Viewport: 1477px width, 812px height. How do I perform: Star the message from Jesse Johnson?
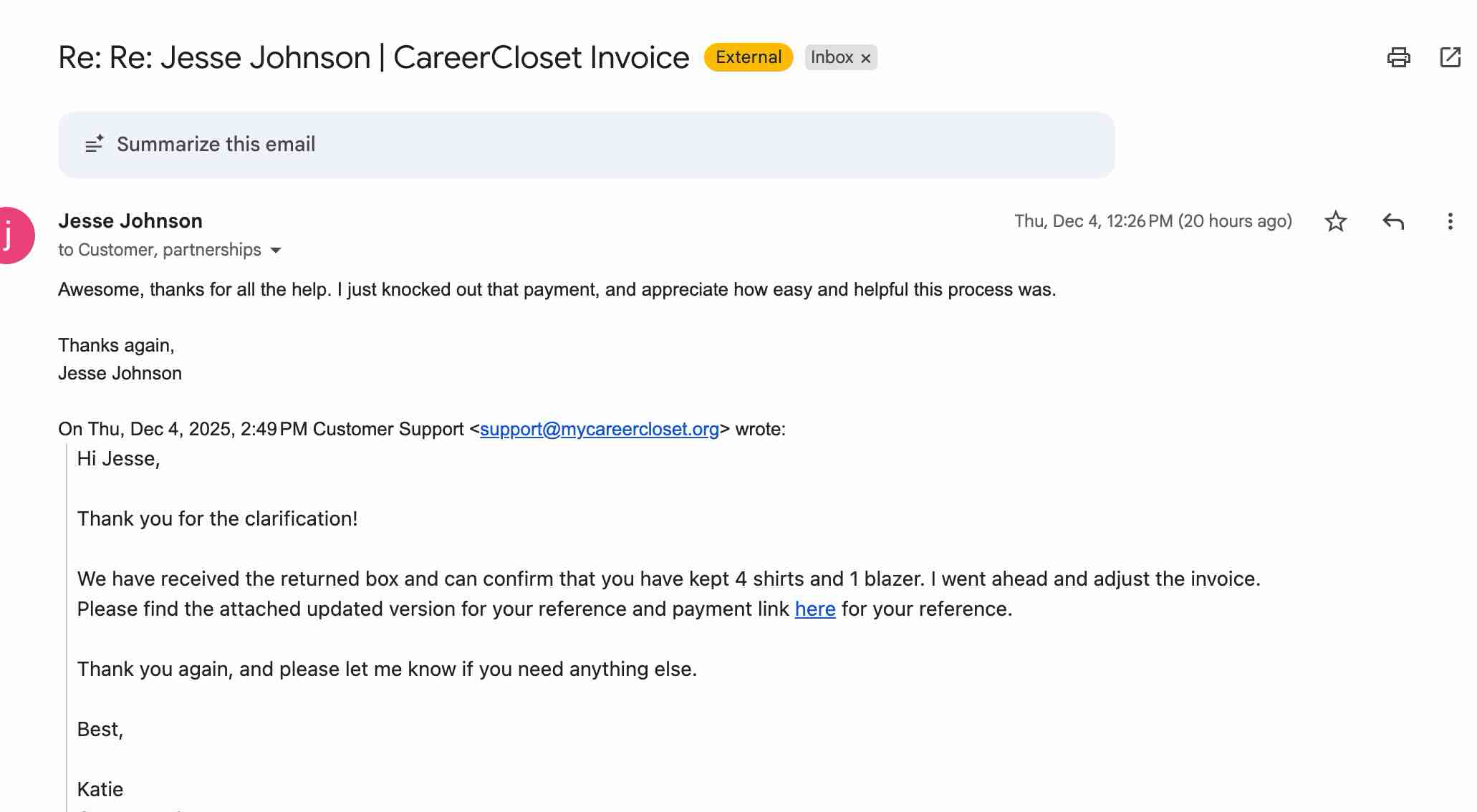(x=1335, y=221)
